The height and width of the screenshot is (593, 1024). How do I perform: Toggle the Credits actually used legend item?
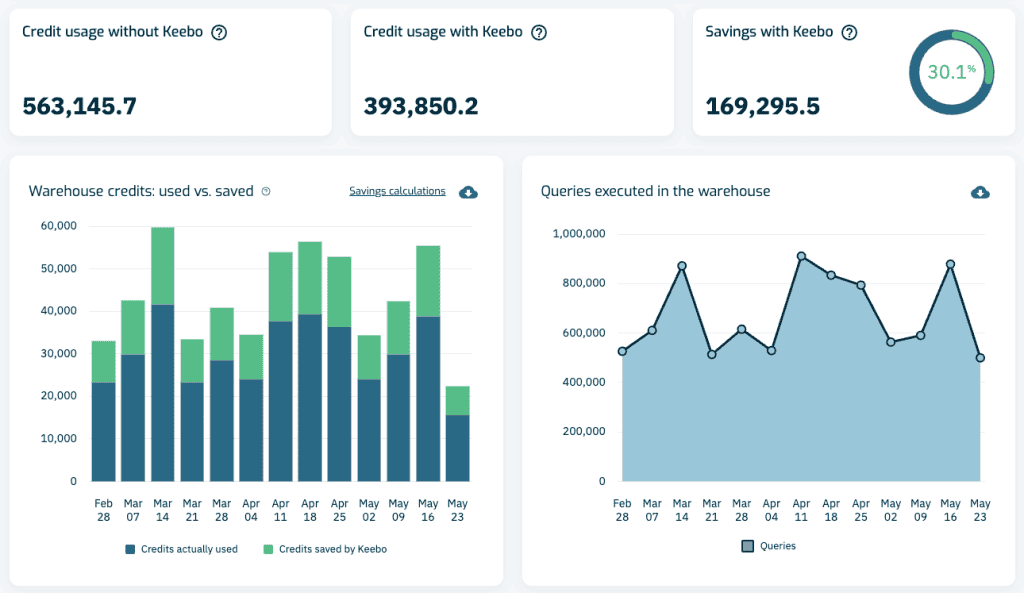pyautogui.click(x=182, y=549)
